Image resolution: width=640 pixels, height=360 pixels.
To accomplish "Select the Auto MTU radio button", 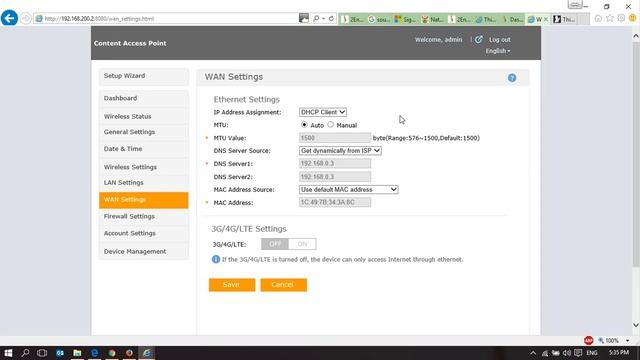I will 304,124.
